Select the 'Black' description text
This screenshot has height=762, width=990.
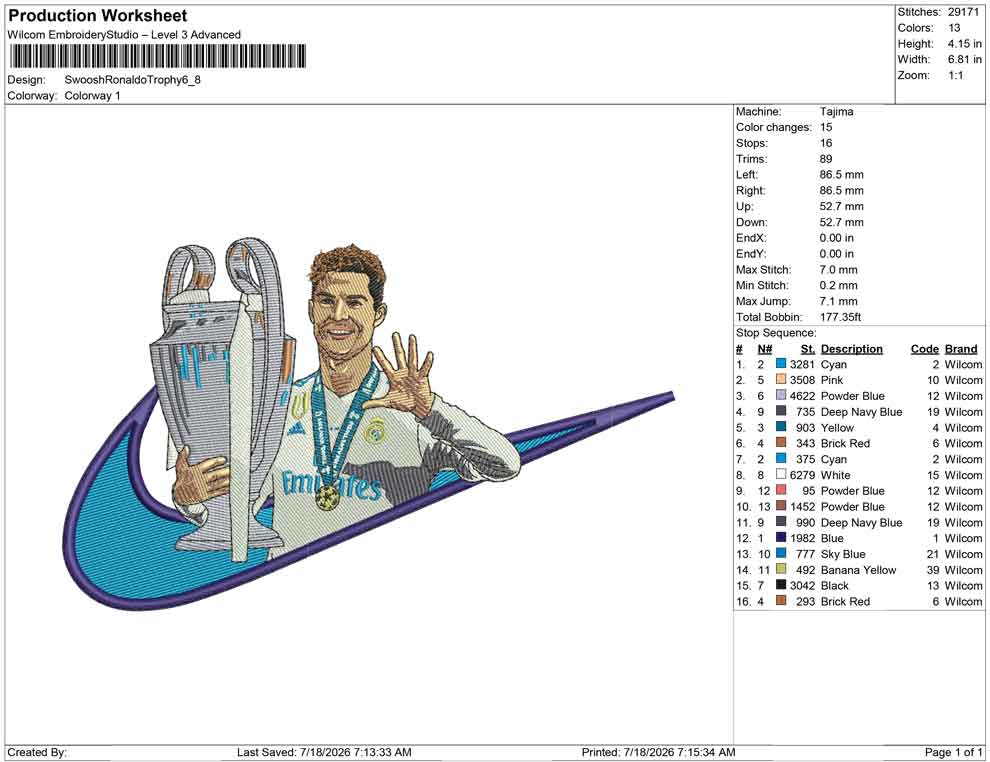[835, 585]
